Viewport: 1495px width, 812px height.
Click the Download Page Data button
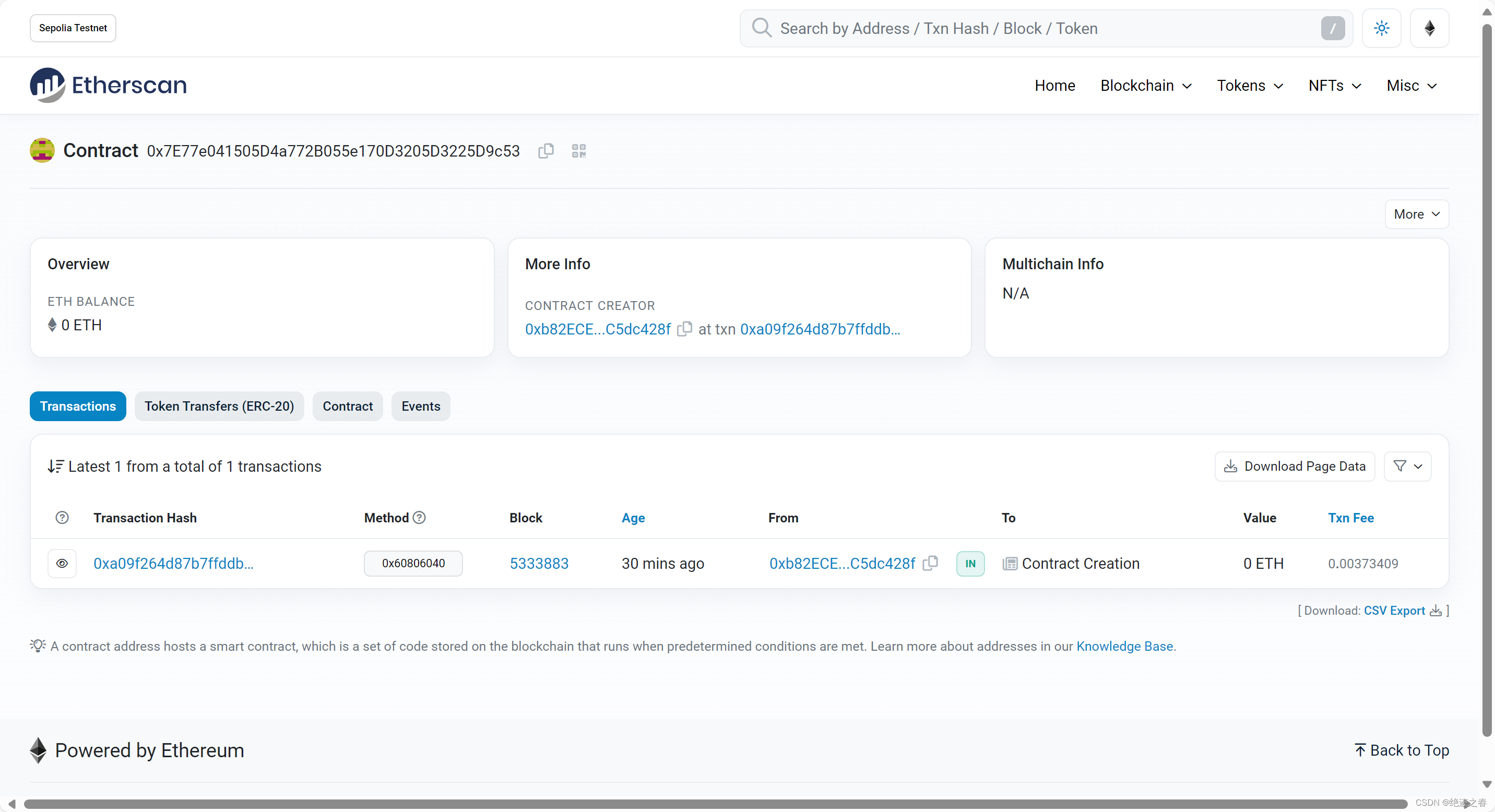click(x=1295, y=466)
